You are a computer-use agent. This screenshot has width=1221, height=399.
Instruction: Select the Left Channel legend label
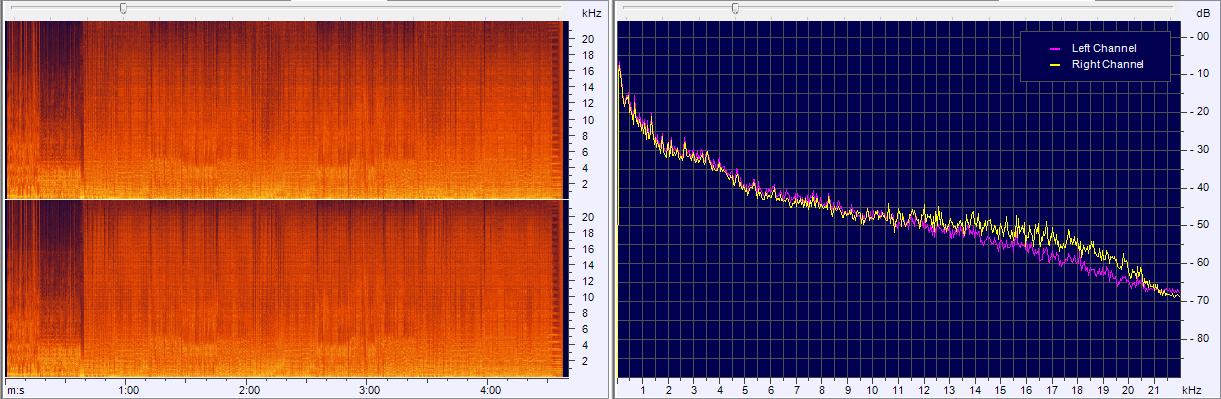[1104, 48]
